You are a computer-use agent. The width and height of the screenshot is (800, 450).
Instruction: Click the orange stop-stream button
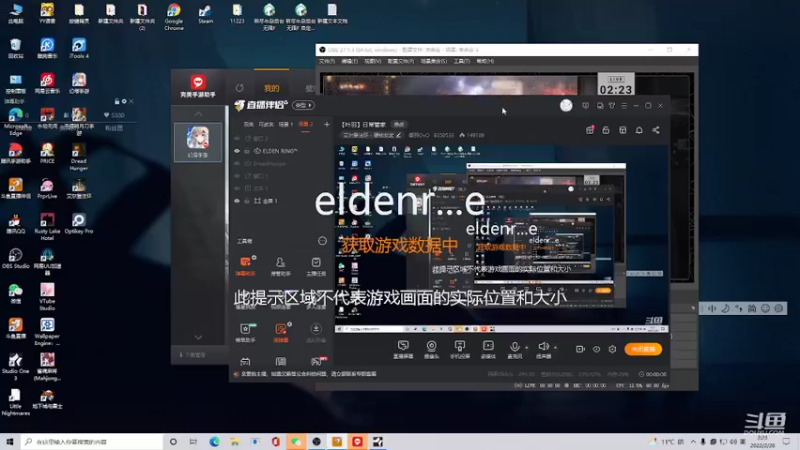pyautogui.click(x=643, y=349)
